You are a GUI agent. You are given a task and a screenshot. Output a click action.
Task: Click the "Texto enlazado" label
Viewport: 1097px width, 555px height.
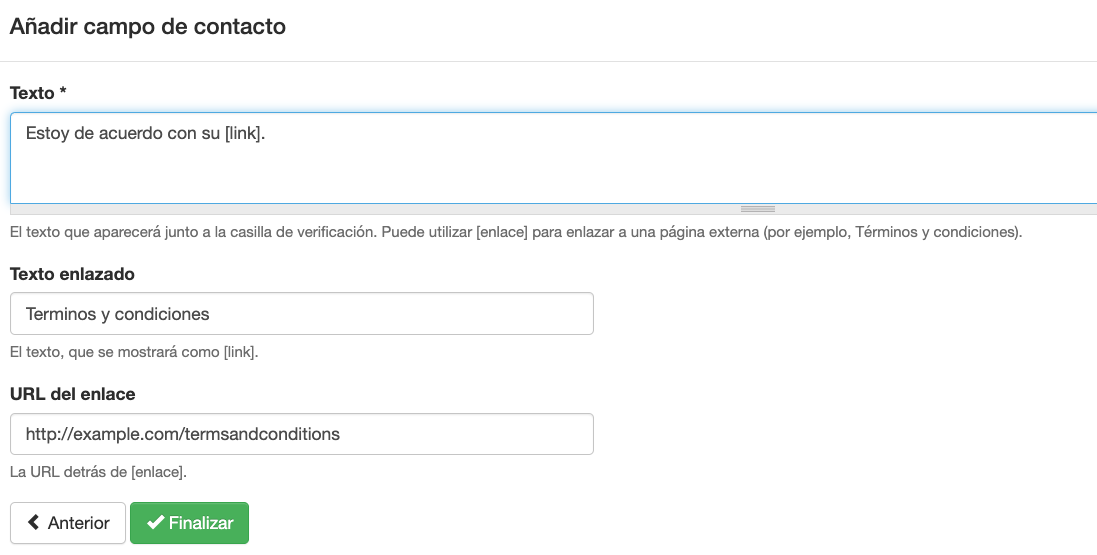(x=72, y=273)
